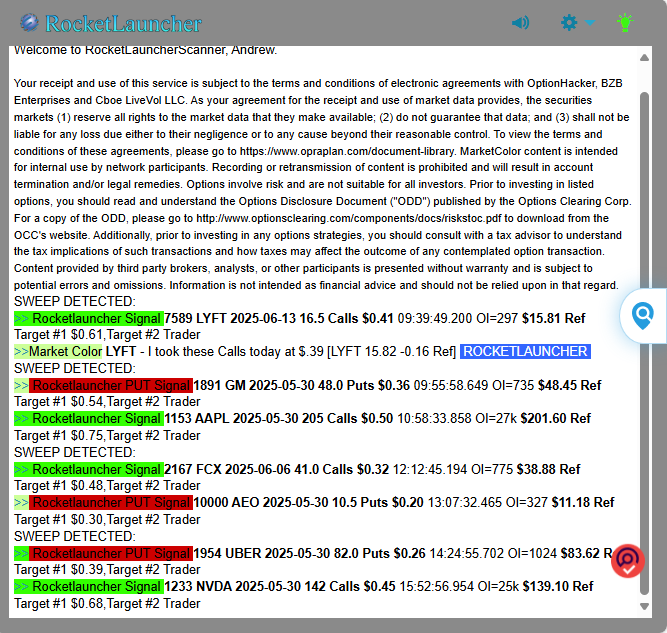Click '$139.10 Ref' on the NVDA row
The width and height of the screenshot is (667, 633).
[x=558, y=587]
